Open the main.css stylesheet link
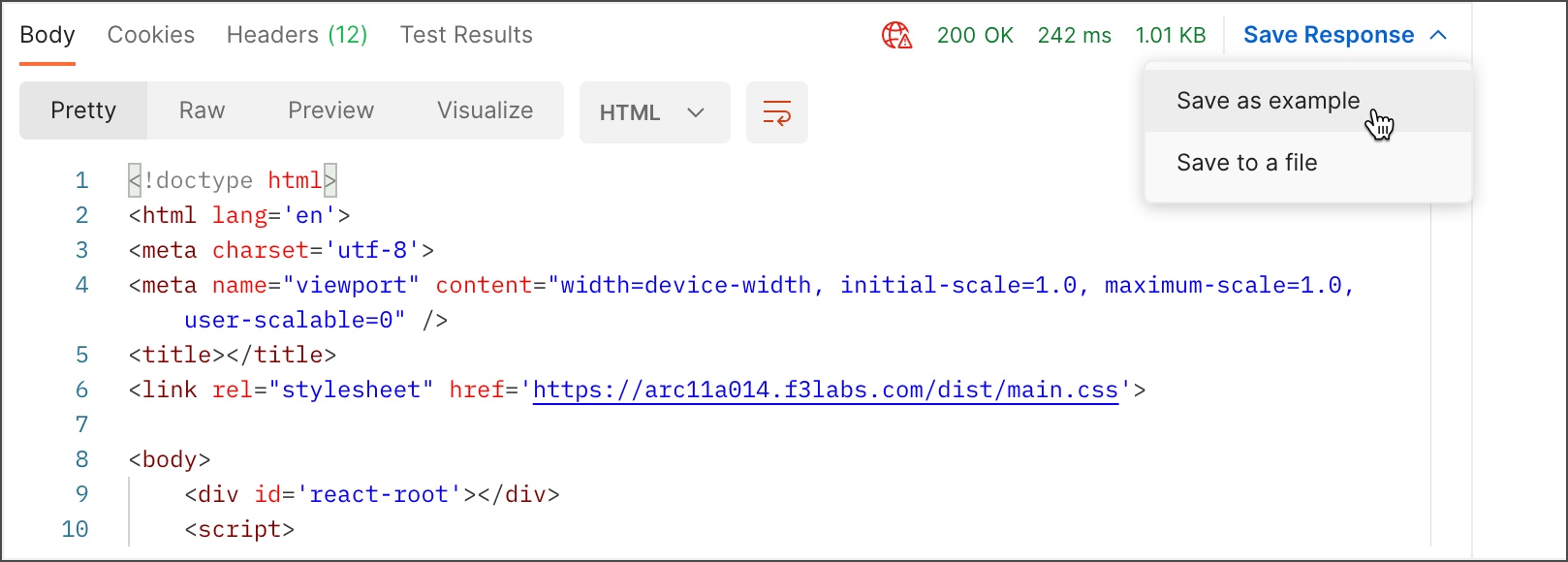This screenshot has width=1568, height=562. 826,390
